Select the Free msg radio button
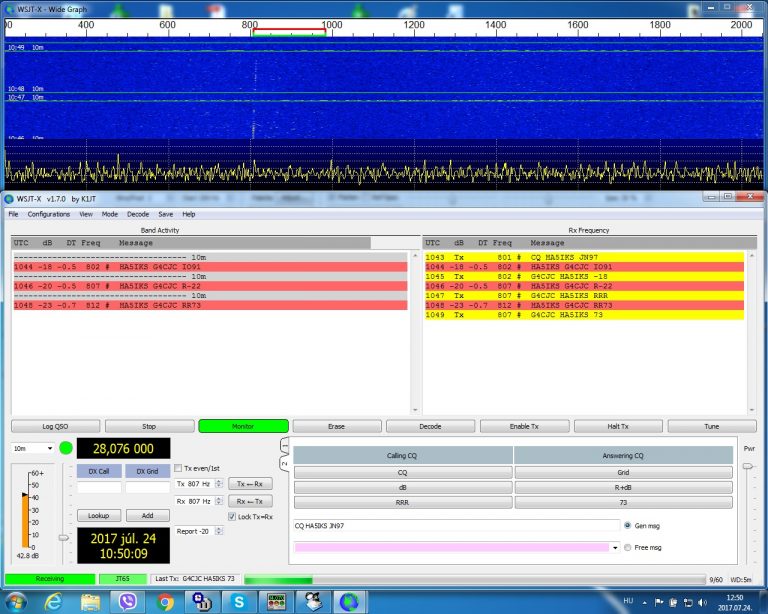The image size is (768, 614). pos(627,547)
